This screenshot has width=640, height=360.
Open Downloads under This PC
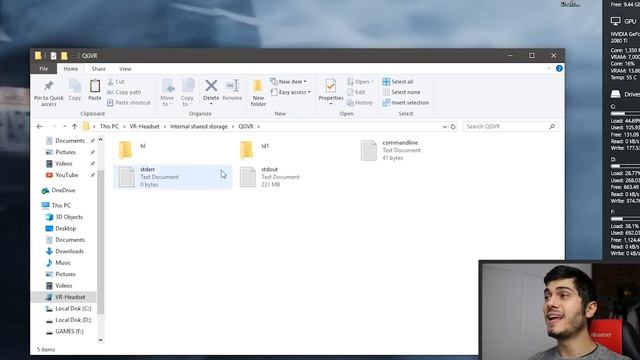click(x=65, y=251)
